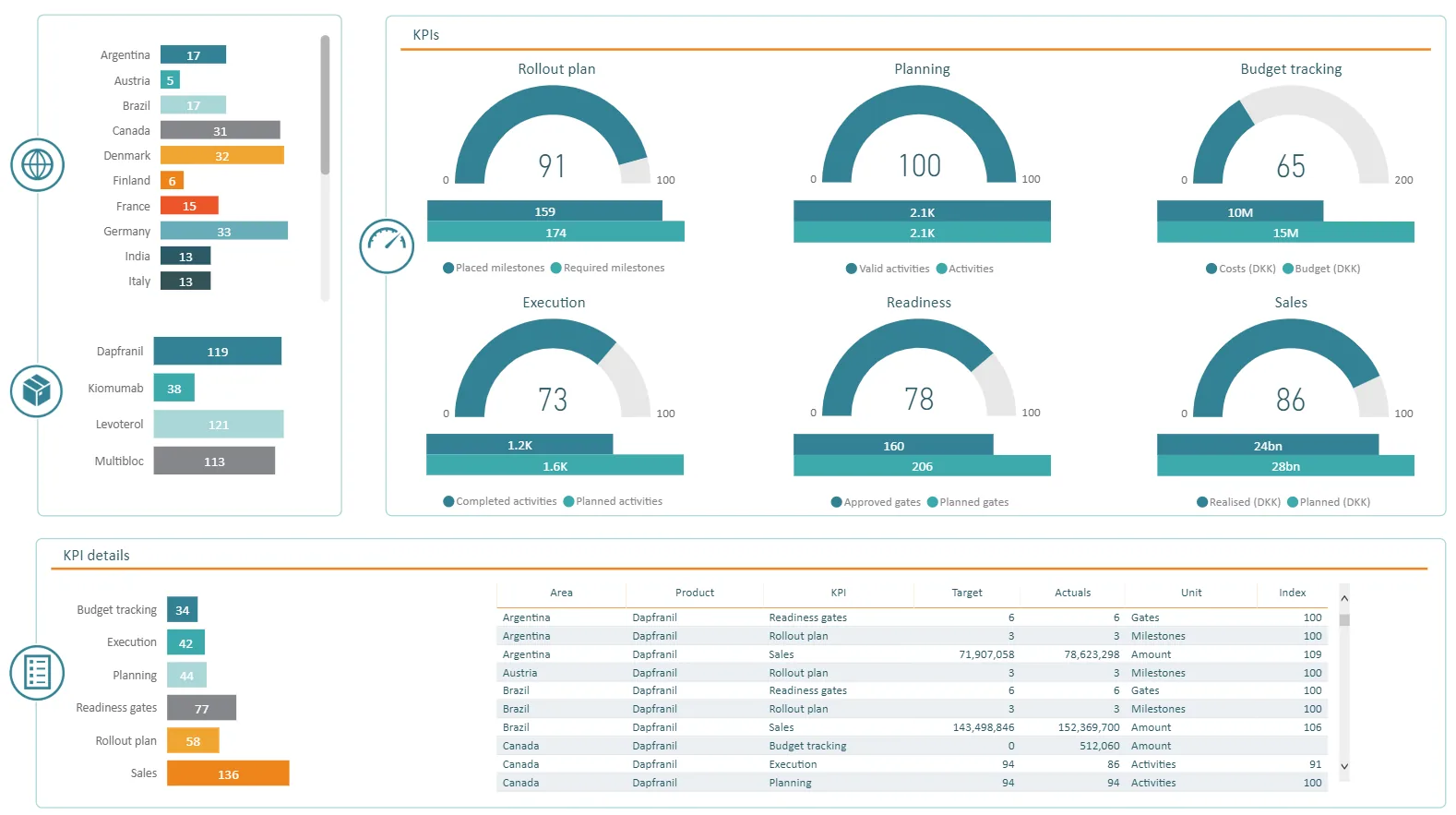Select the Austria bar showing 5
The height and width of the screenshot is (815, 1456).
[170, 80]
